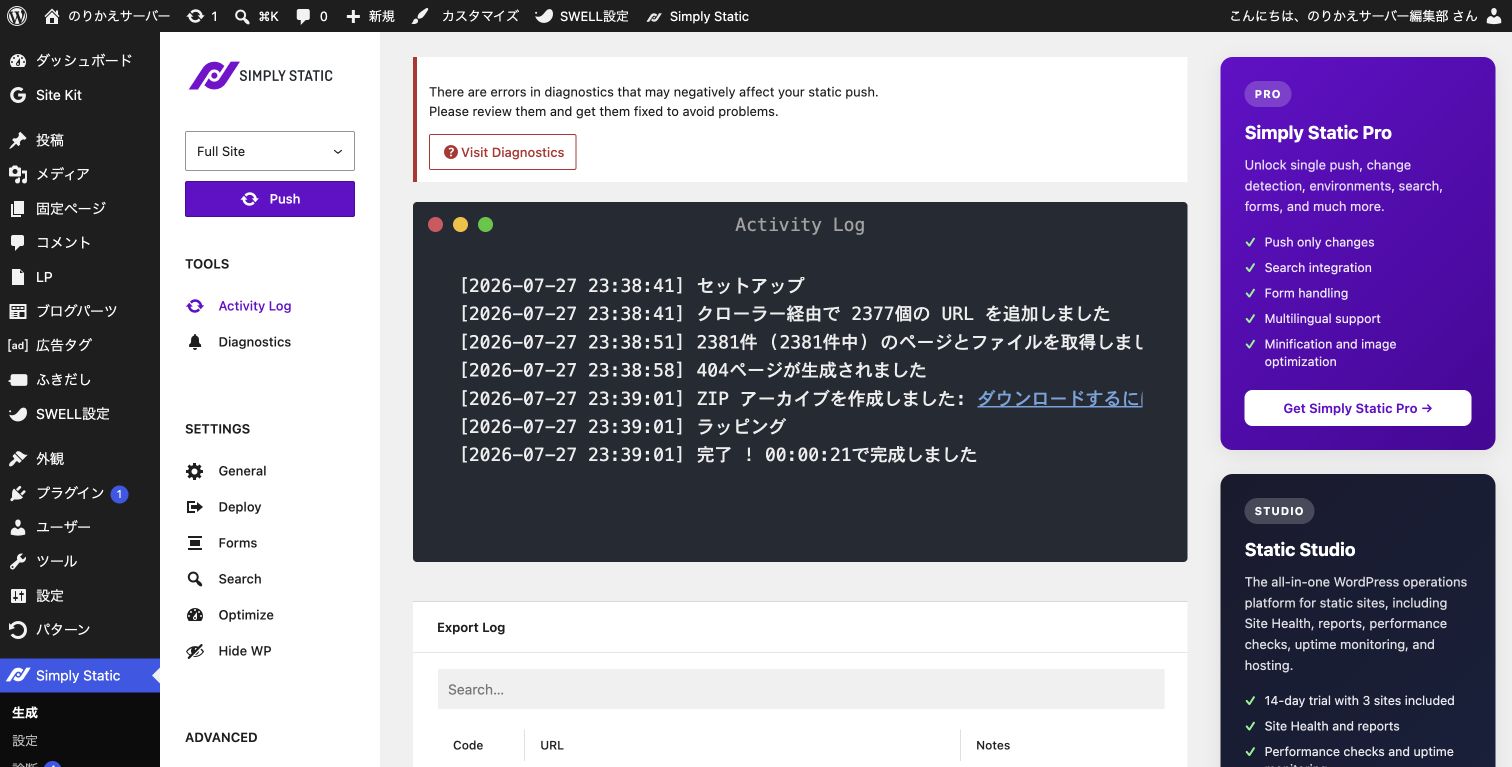1512x767 pixels.
Task: Open the updates icon showing 1
Action: [x=195, y=16]
